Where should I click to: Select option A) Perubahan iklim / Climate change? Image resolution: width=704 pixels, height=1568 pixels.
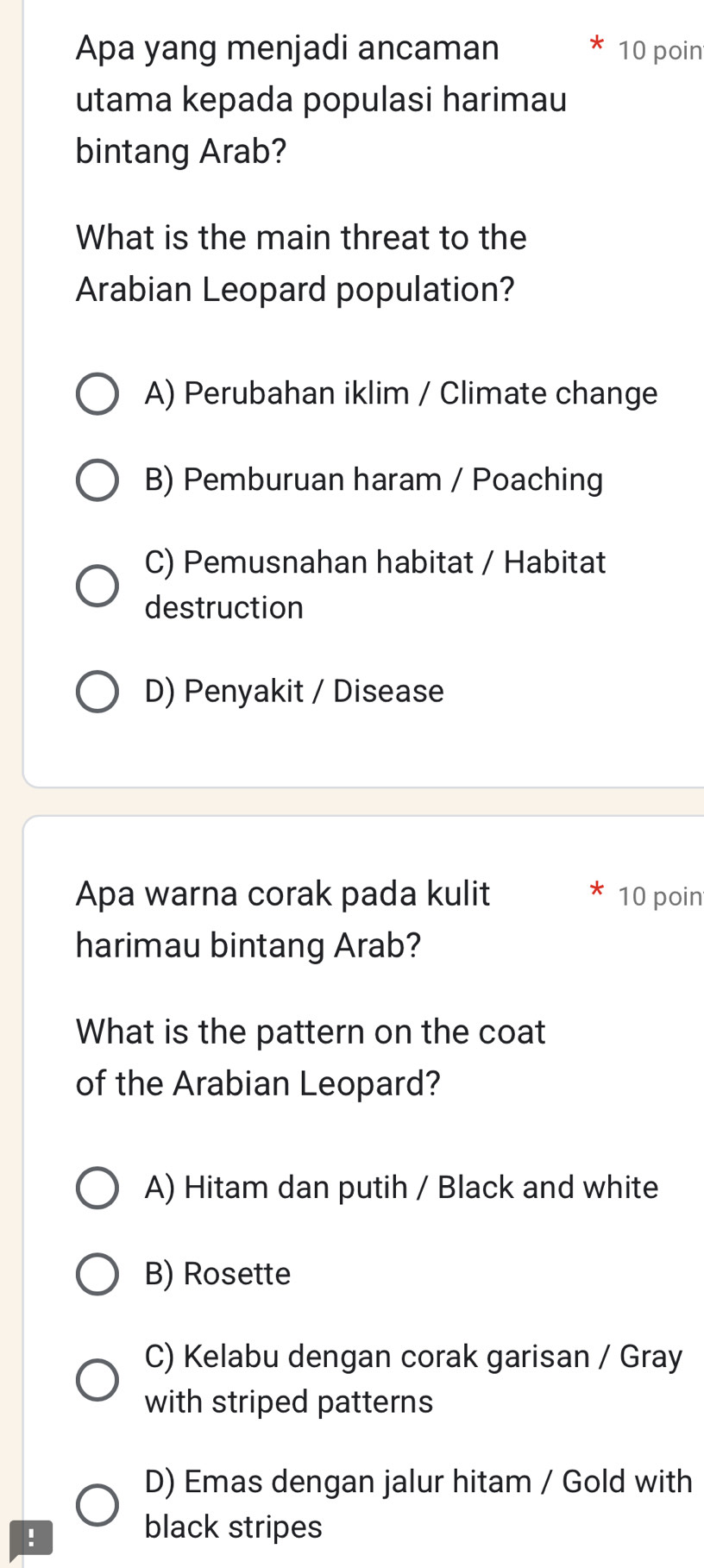coord(97,394)
